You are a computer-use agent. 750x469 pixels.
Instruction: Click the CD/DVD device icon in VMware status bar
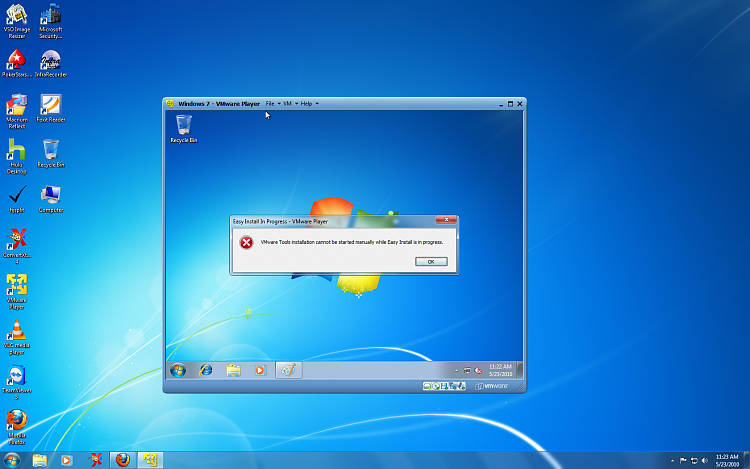pos(436,386)
